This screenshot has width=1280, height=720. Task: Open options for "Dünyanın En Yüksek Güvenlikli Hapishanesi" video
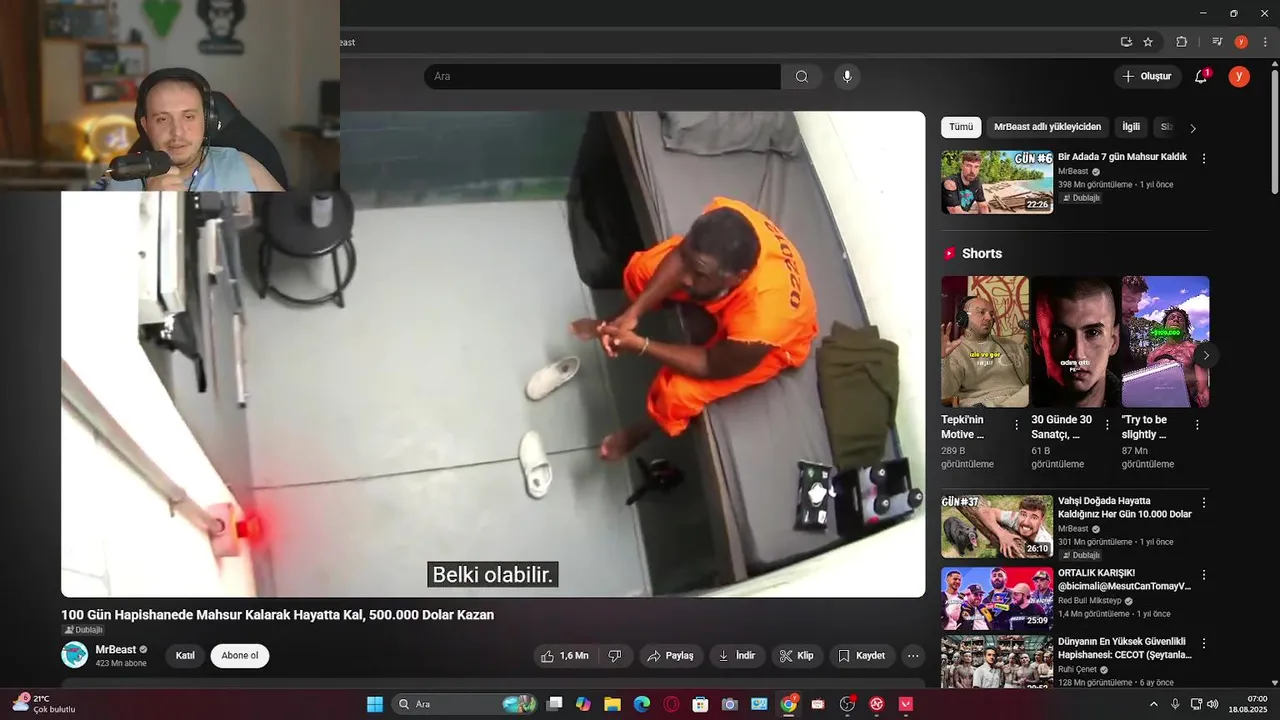click(x=1204, y=643)
